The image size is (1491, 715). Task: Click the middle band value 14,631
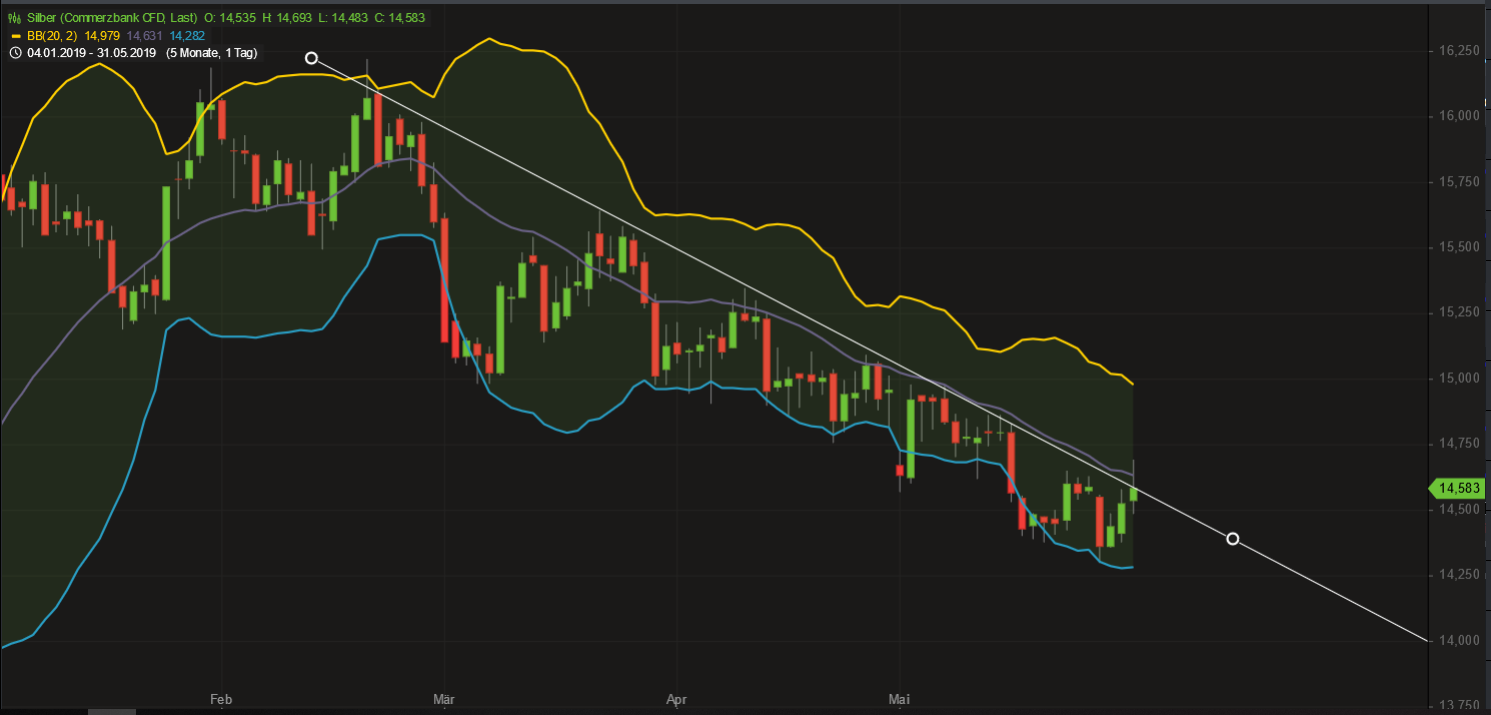click(145, 36)
